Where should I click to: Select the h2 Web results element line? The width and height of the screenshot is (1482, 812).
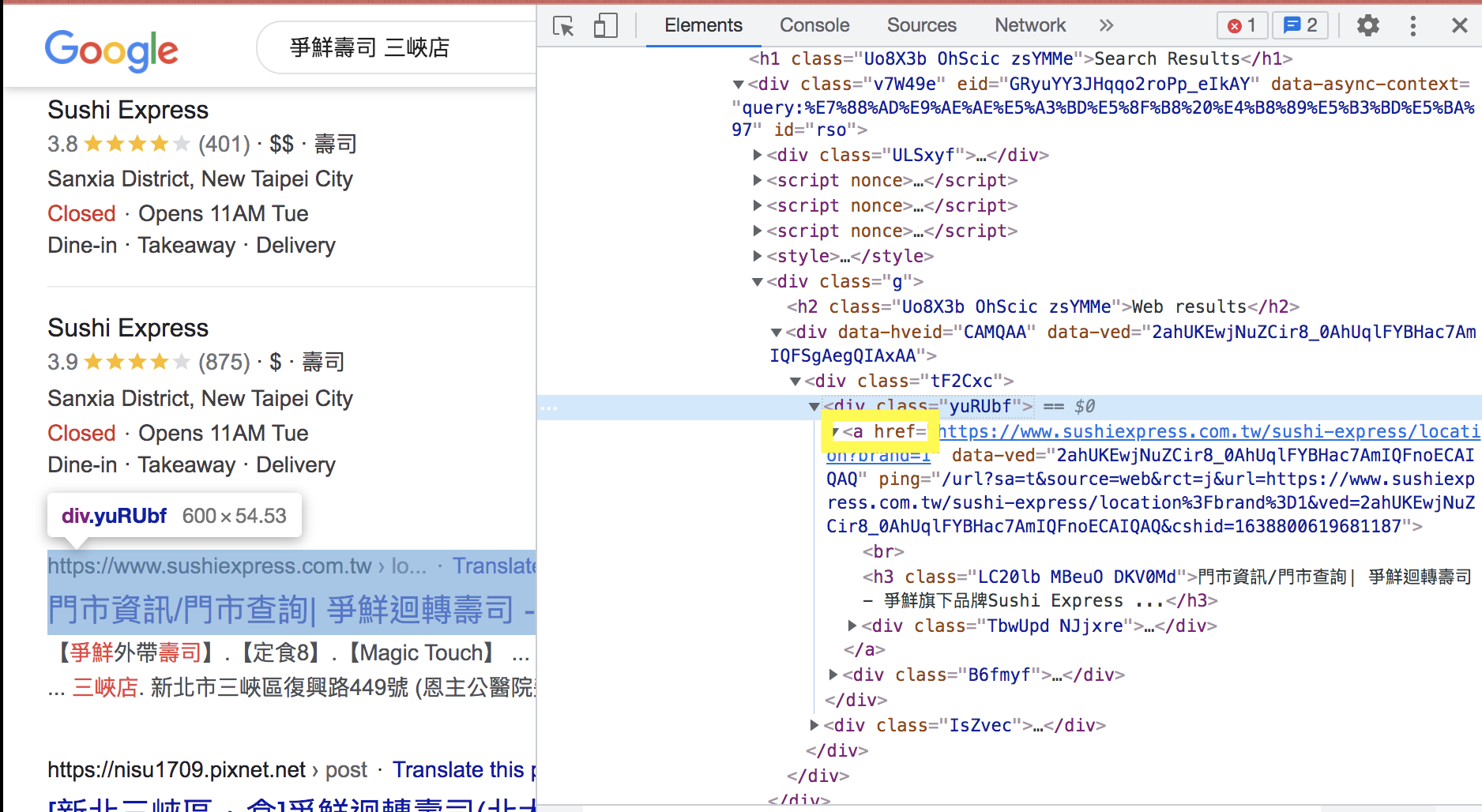tap(1043, 307)
